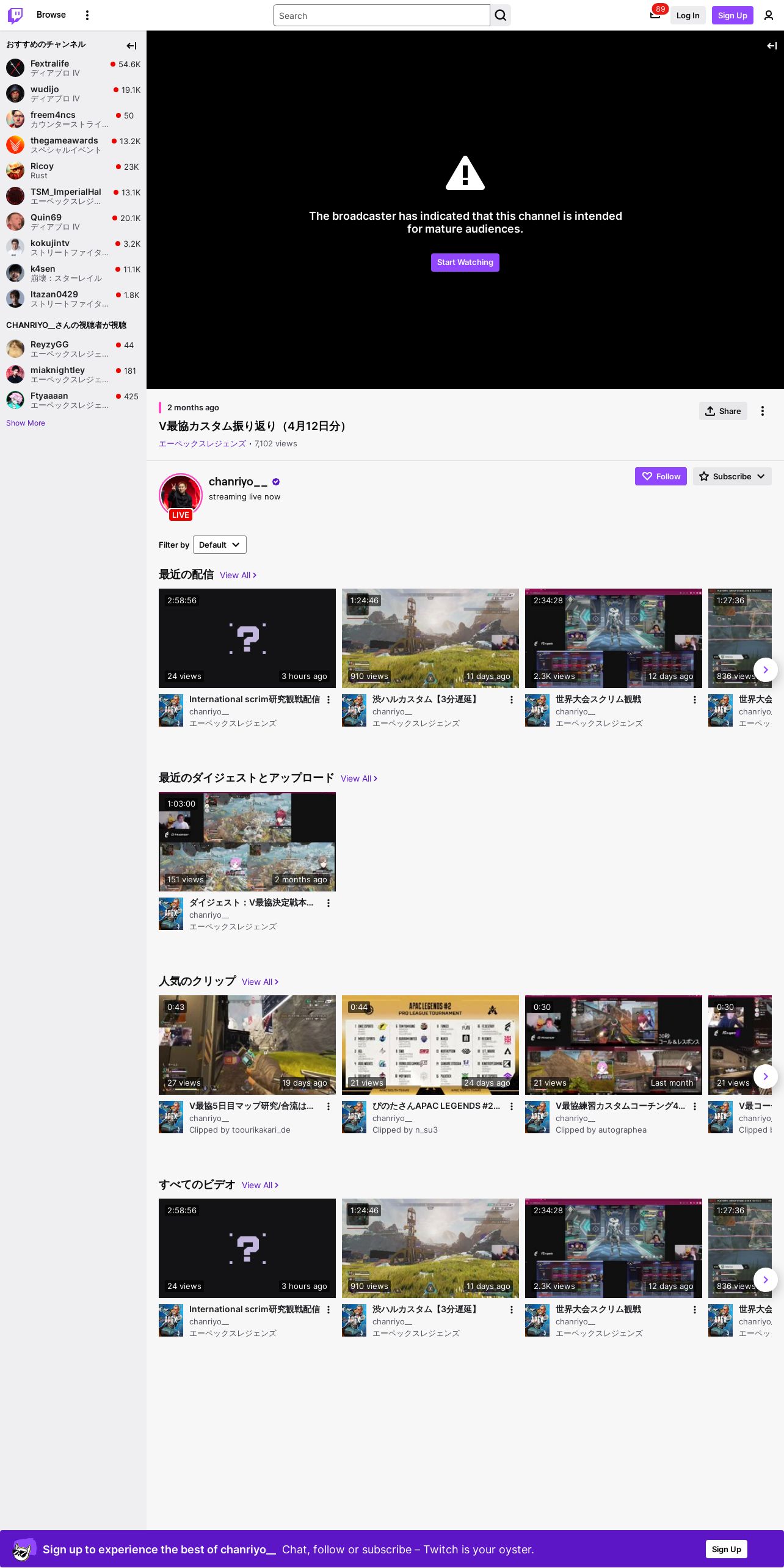The image size is (784, 1568).
Task: Open the more options menu beside Browse
Action: [x=87, y=15]
